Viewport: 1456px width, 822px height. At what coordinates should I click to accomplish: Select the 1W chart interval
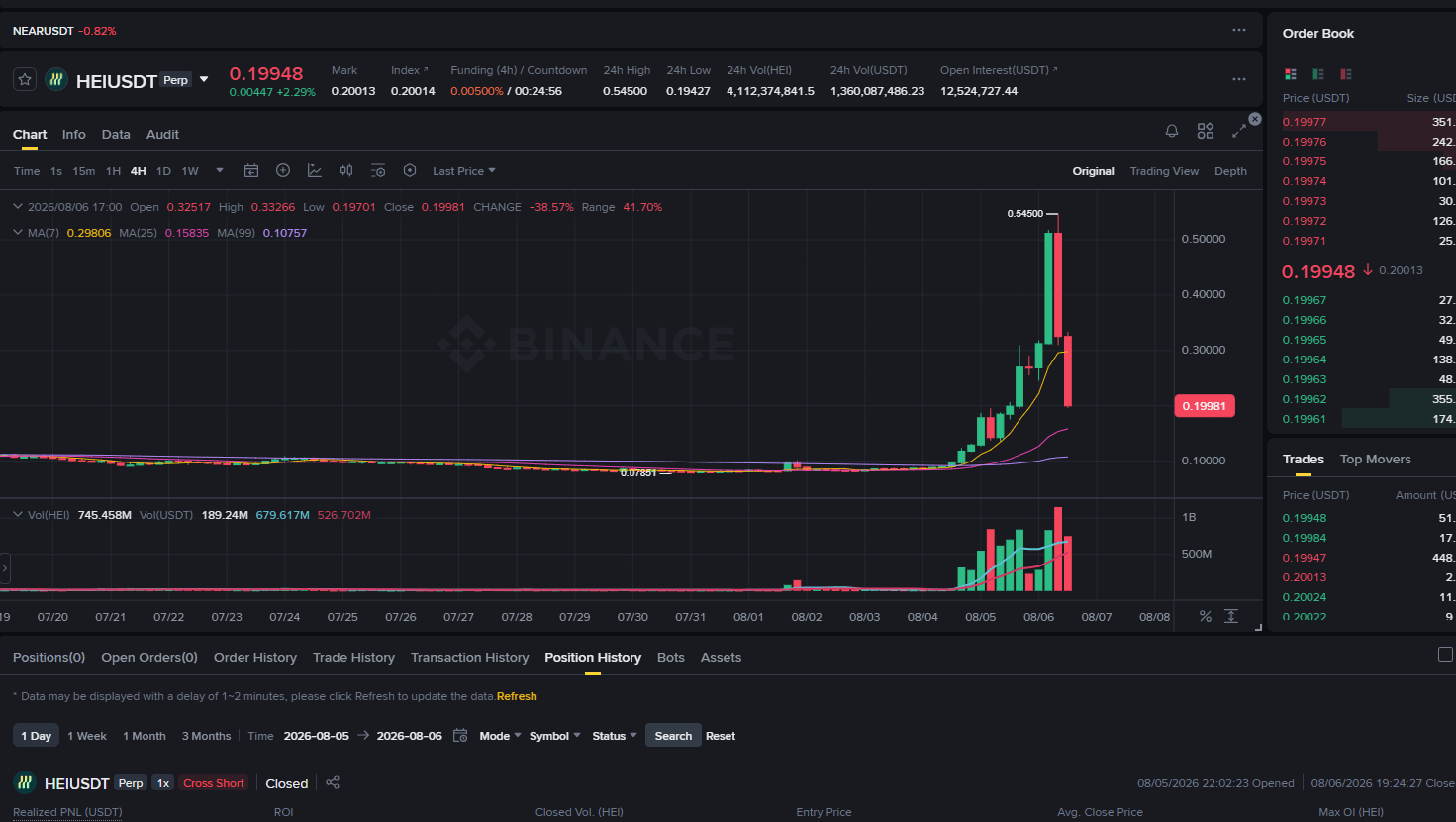[x=190, y=171]
